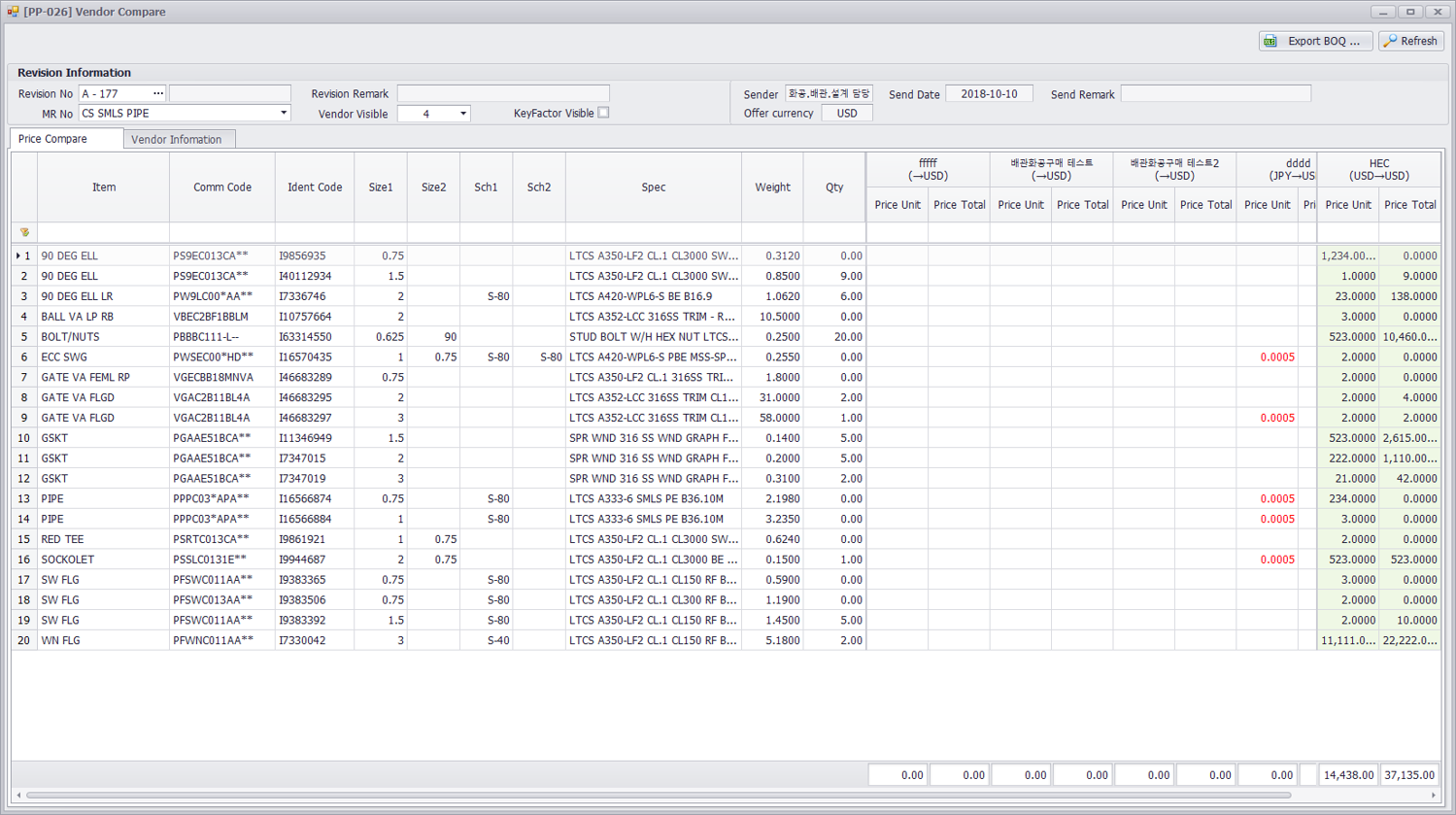Enable the KeyFactor Visible checkbox

(x=603, y=113)
